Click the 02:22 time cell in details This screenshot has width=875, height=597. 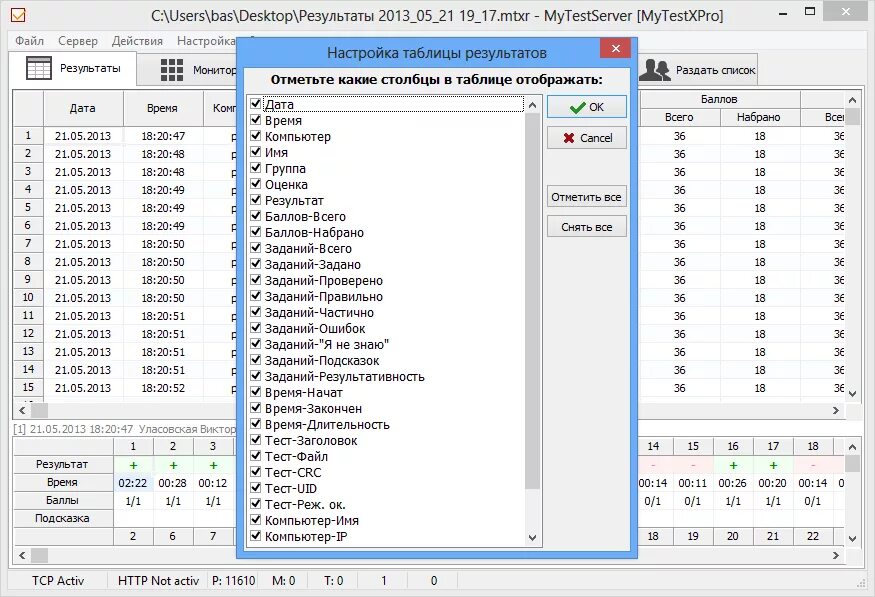coord(133,483)
